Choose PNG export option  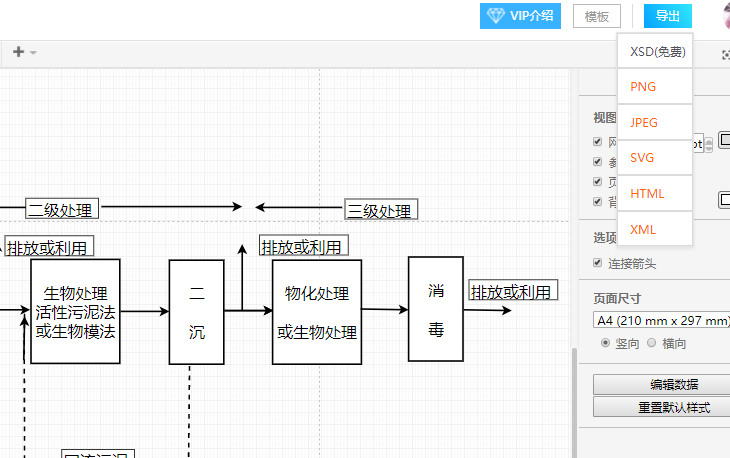coord(655,87)
